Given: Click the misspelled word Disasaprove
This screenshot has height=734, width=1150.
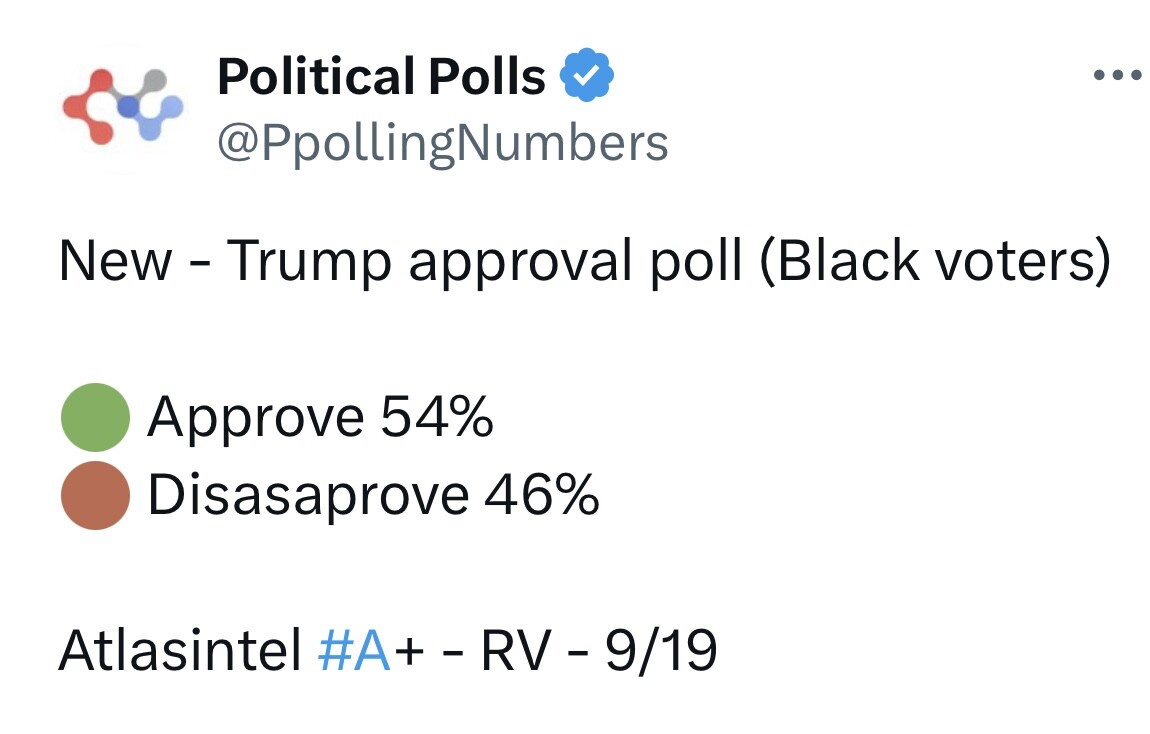Looking at the screenshot, I should pos(307,494).
